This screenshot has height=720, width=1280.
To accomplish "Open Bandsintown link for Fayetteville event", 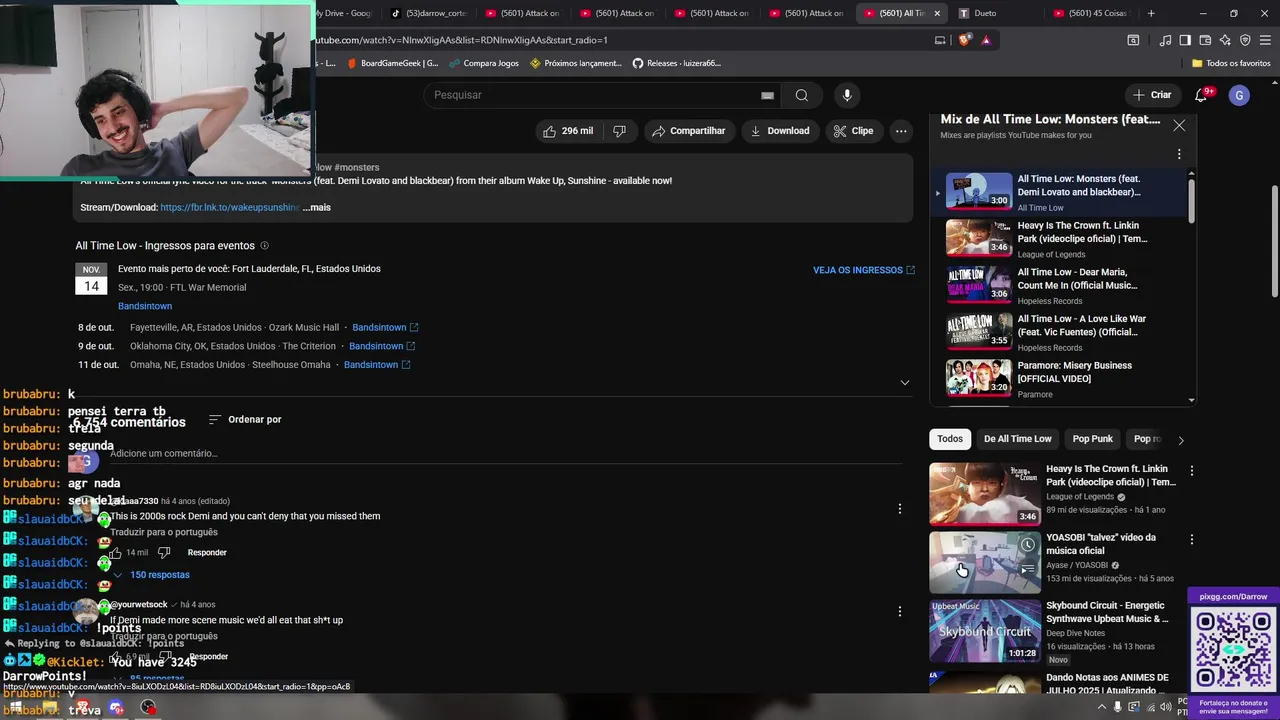I will (385, 327).
